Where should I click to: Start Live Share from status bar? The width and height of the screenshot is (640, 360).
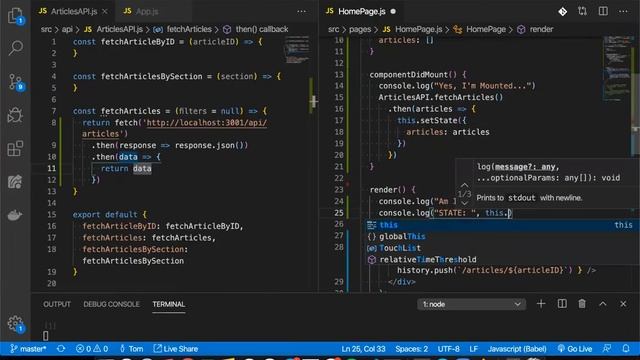pos(176,349)
